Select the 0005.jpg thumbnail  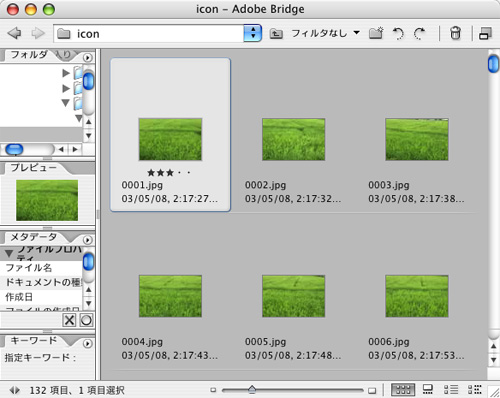point(293,296)
